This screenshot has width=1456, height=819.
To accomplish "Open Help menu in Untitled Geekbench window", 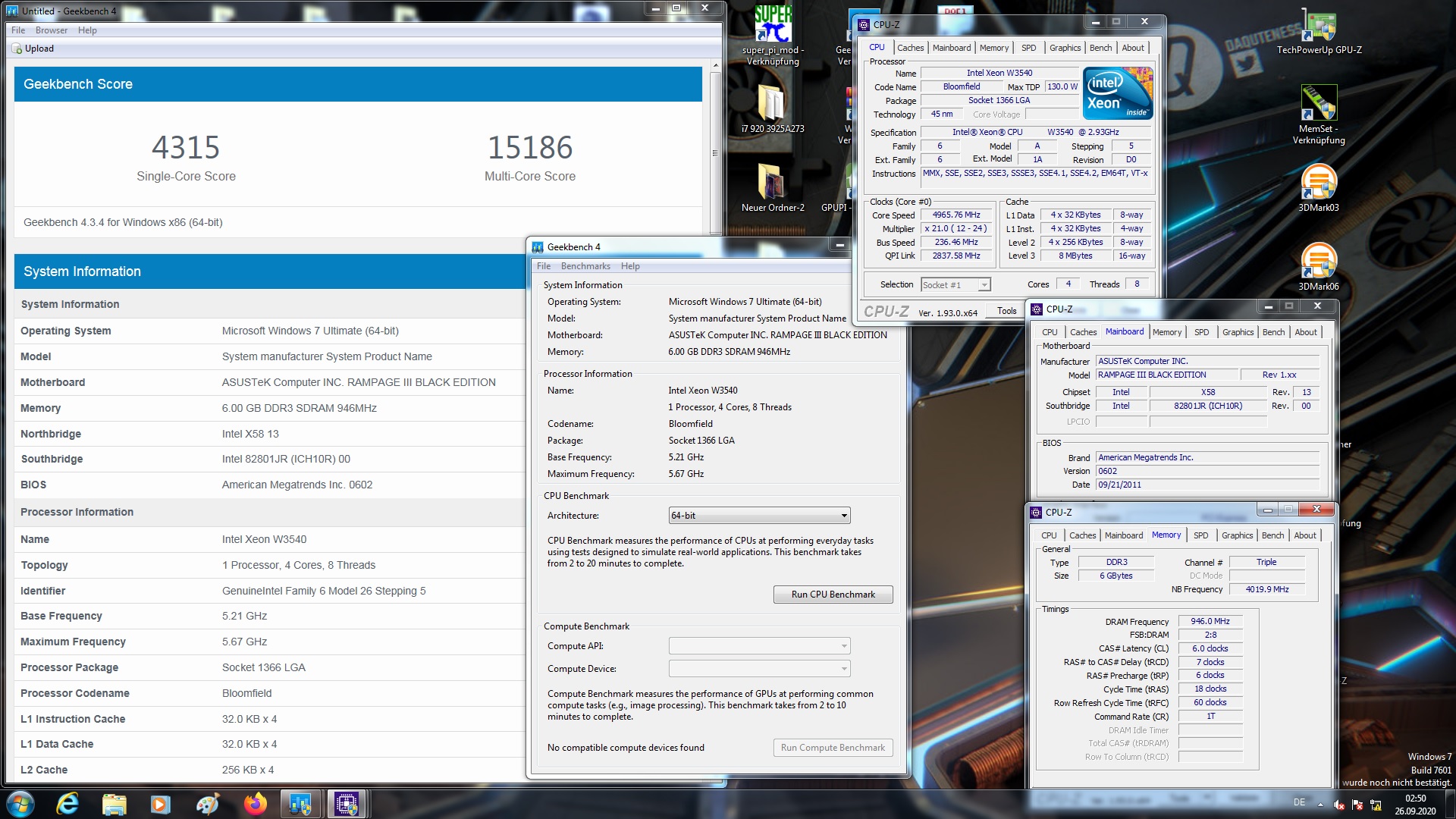I will (87, 30).
